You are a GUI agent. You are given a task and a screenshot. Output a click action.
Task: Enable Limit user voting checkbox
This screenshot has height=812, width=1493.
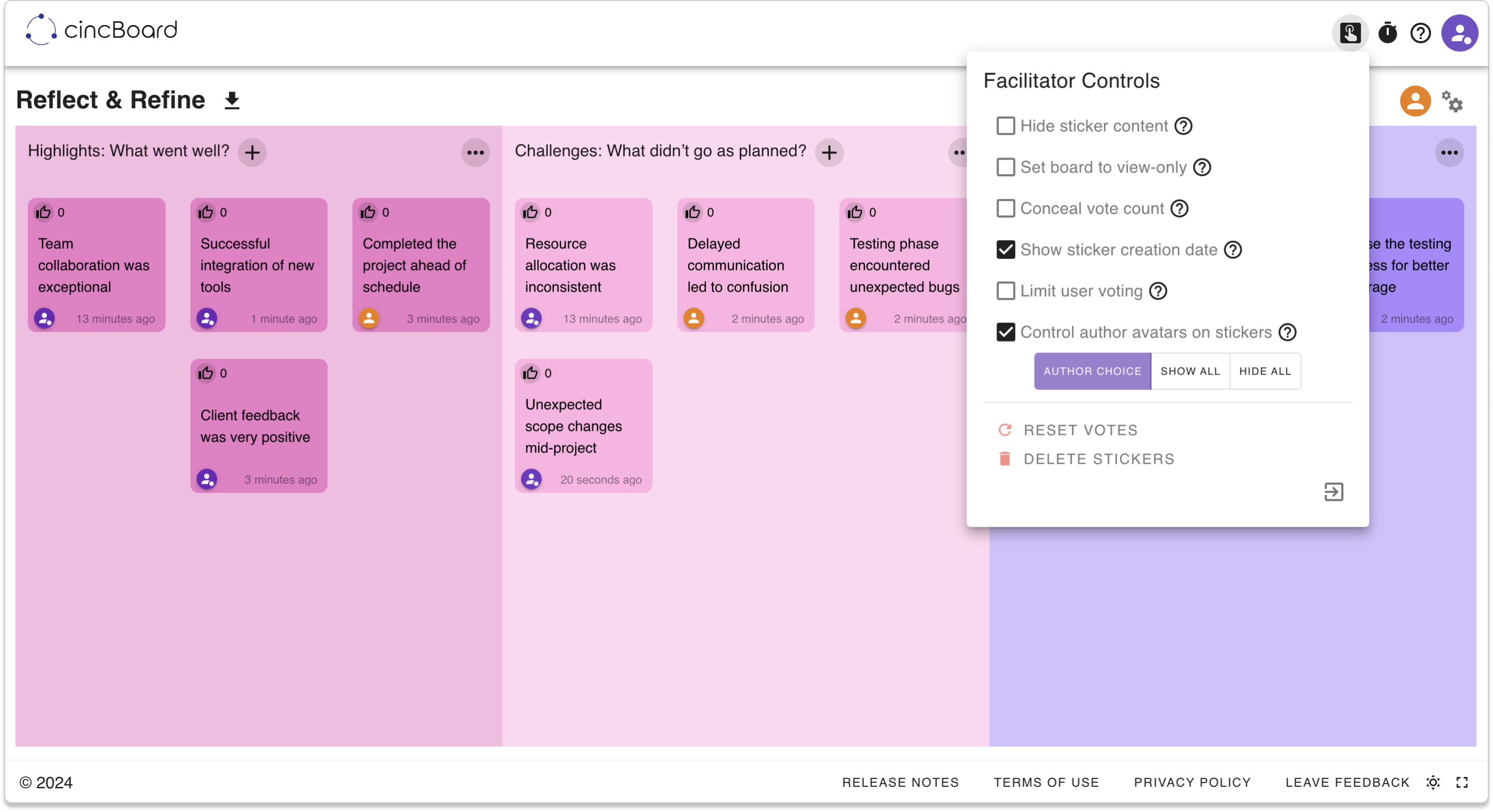click(1006, 291)
